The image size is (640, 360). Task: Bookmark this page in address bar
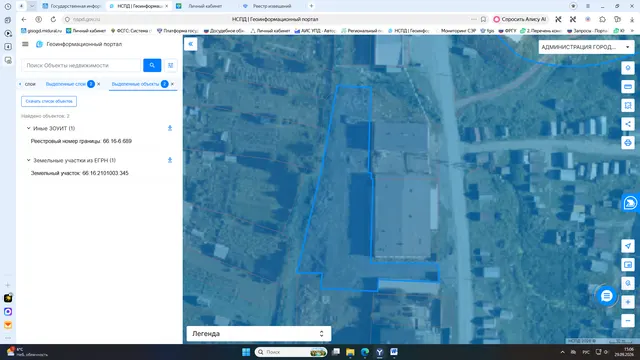pyautogui.click(x=483, y=19)
